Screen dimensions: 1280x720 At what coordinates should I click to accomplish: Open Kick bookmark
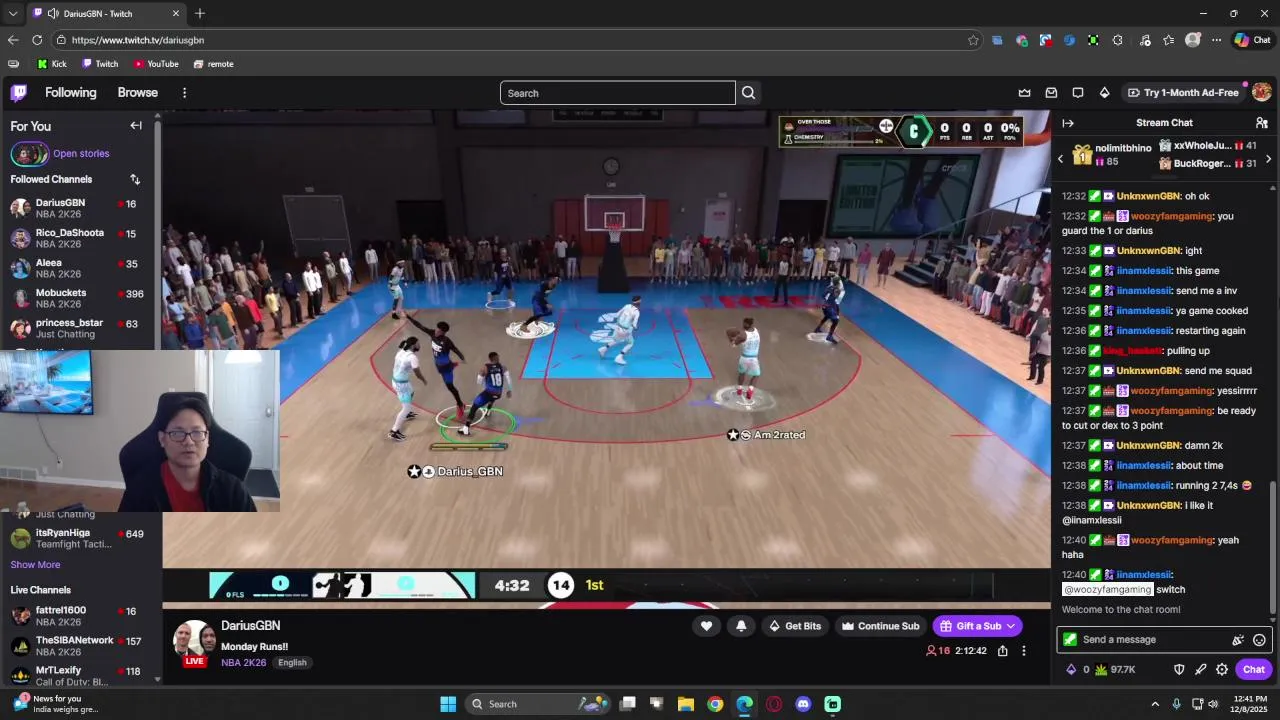(x=52, y=64)
